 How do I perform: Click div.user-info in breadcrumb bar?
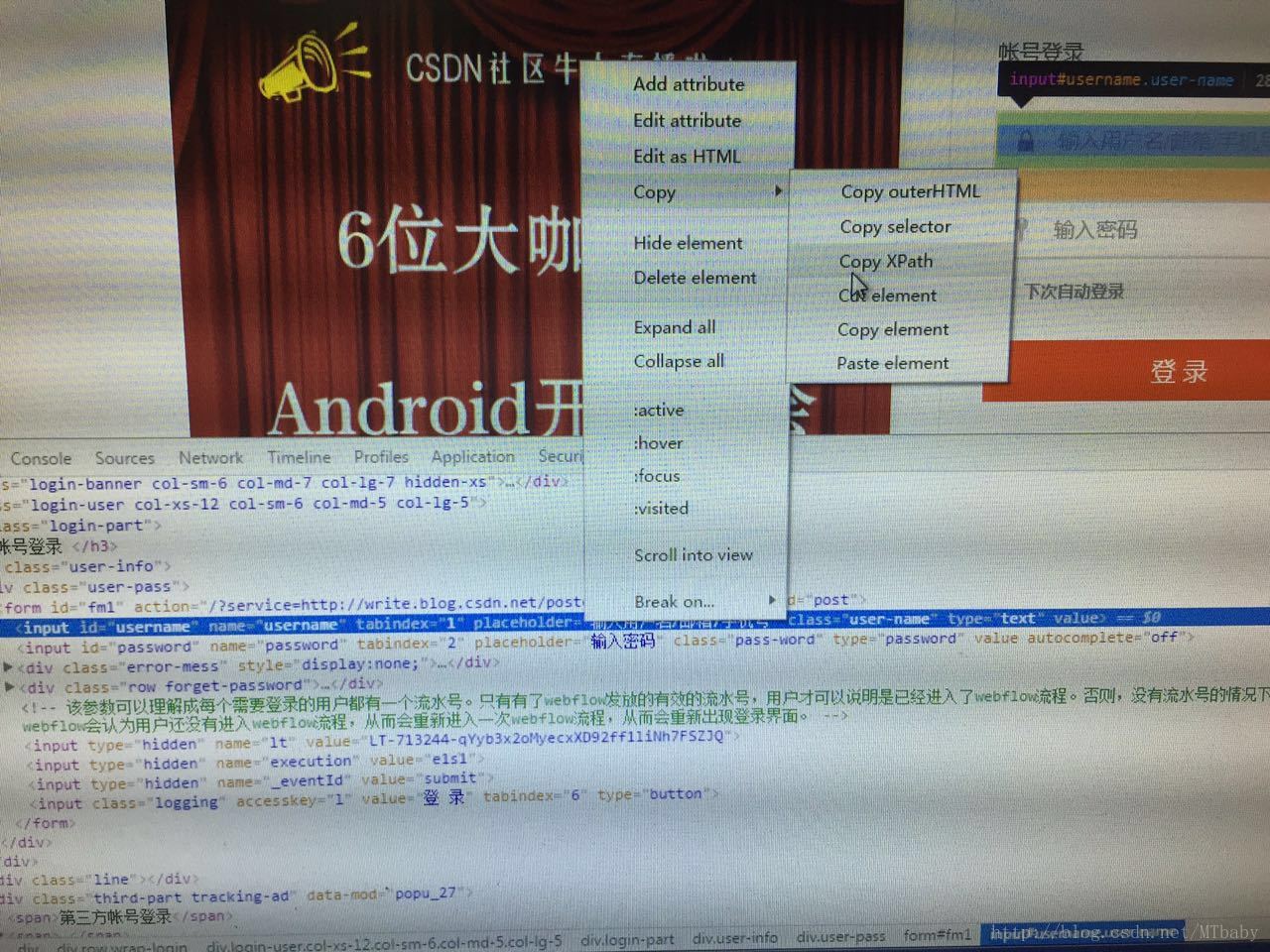click(735, 938)
